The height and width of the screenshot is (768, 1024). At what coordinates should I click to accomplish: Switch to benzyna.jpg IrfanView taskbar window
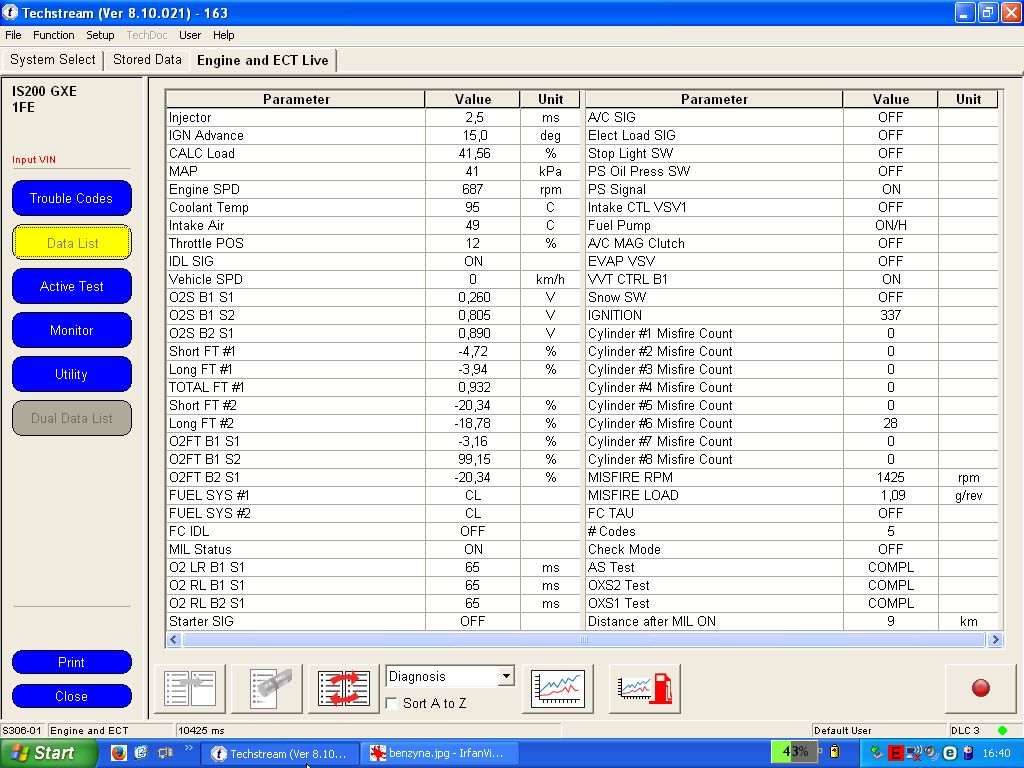pos(440,753)
